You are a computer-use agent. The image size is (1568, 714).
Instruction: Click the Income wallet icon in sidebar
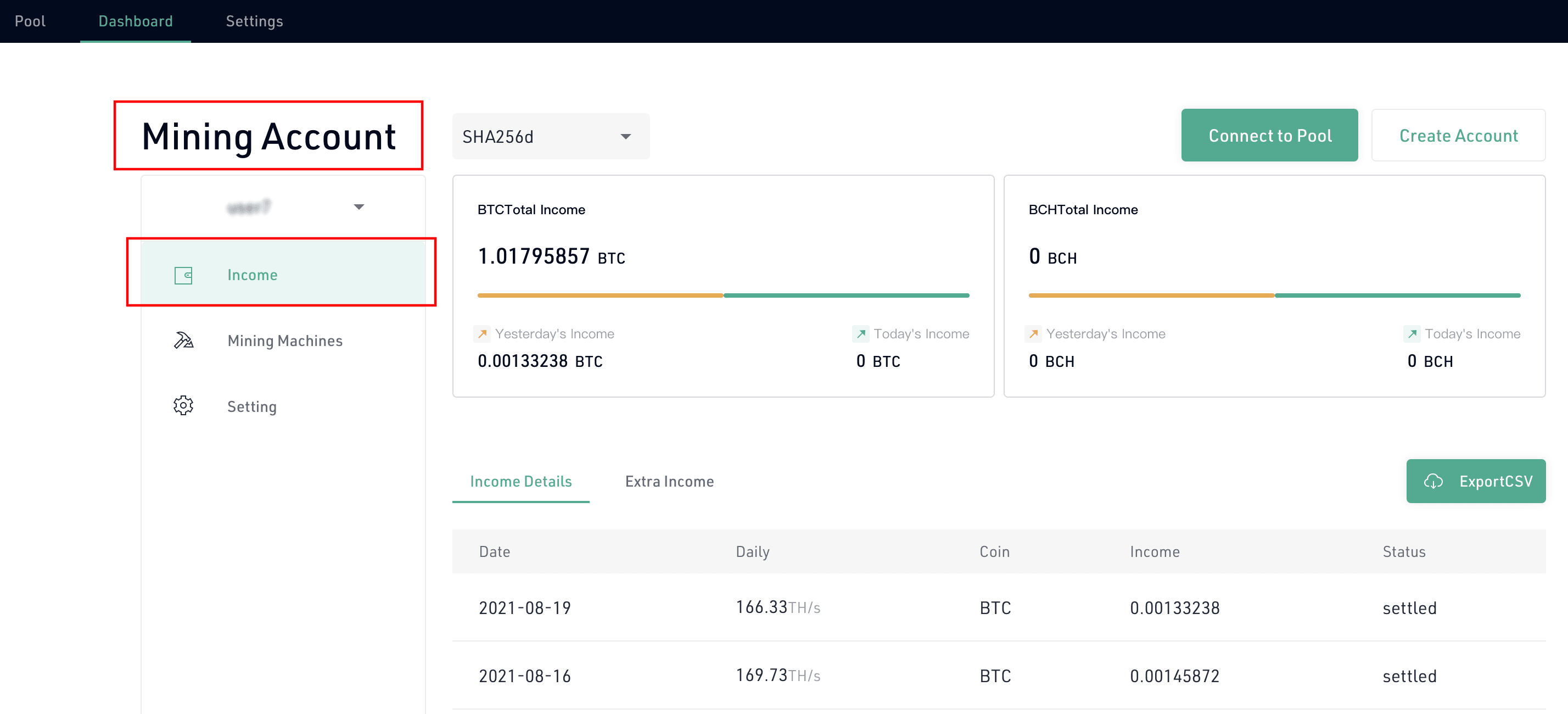coord(183,275)
